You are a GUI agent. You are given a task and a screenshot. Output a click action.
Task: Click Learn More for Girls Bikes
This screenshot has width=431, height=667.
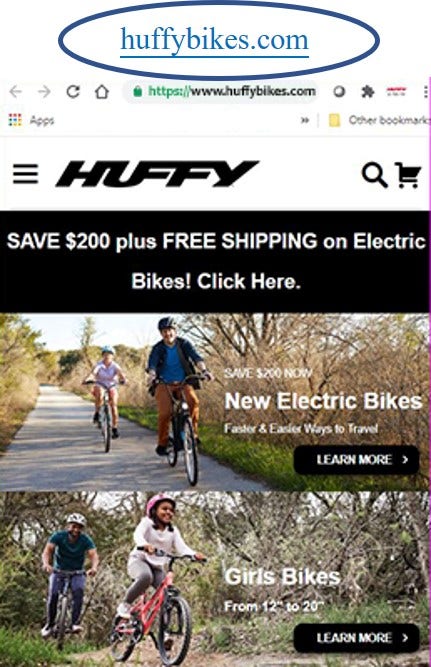[x=357, y=638]
